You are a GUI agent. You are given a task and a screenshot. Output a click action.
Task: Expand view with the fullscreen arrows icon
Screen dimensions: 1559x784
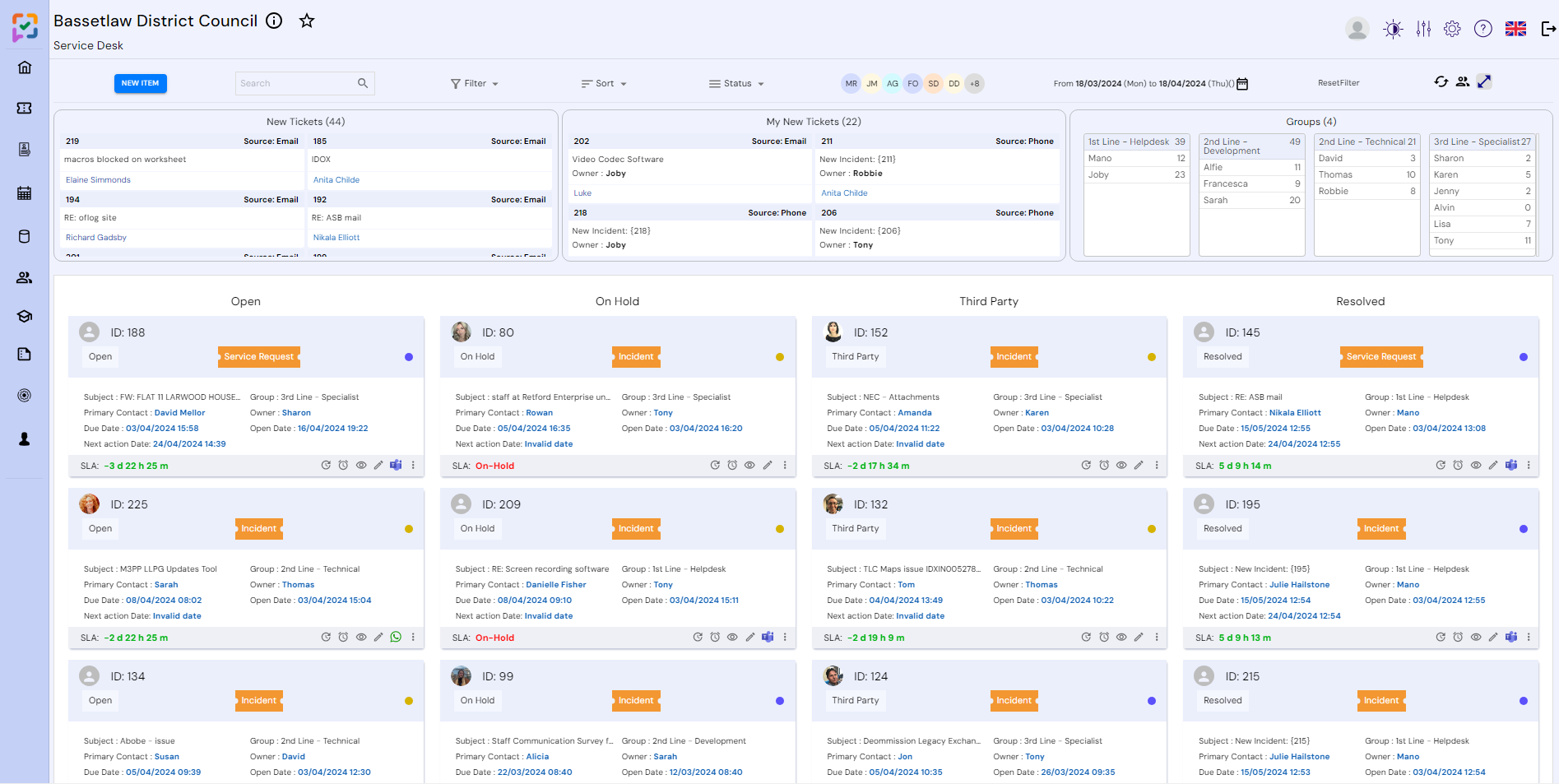[1484, 81]
